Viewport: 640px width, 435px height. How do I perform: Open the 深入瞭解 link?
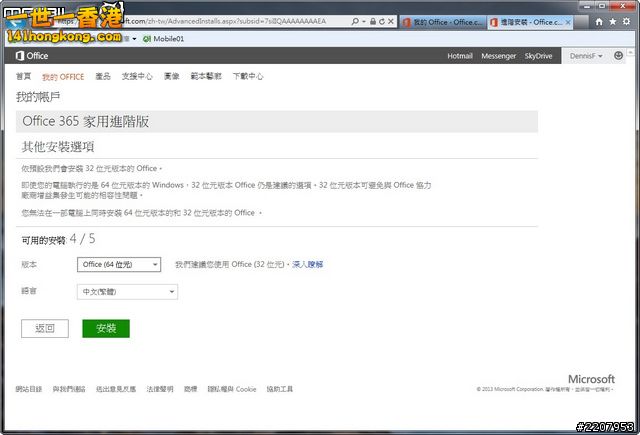pyautogui.click(x=307, y=264)
